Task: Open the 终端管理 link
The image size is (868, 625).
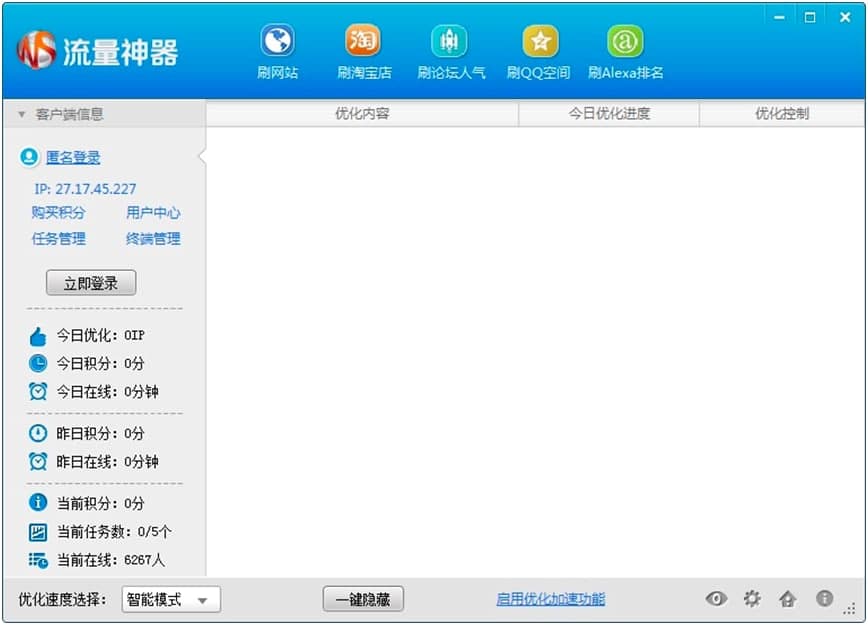Action: pyautogui.click(x=153, y=239)
